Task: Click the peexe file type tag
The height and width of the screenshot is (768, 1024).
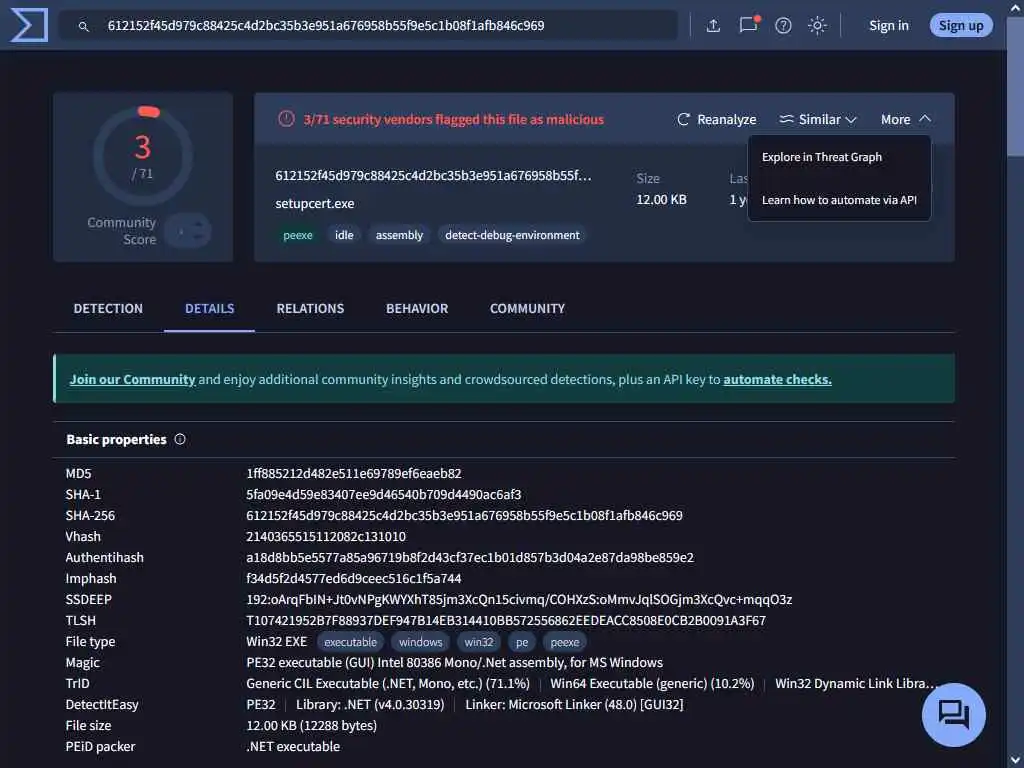Action: (565, 642)
